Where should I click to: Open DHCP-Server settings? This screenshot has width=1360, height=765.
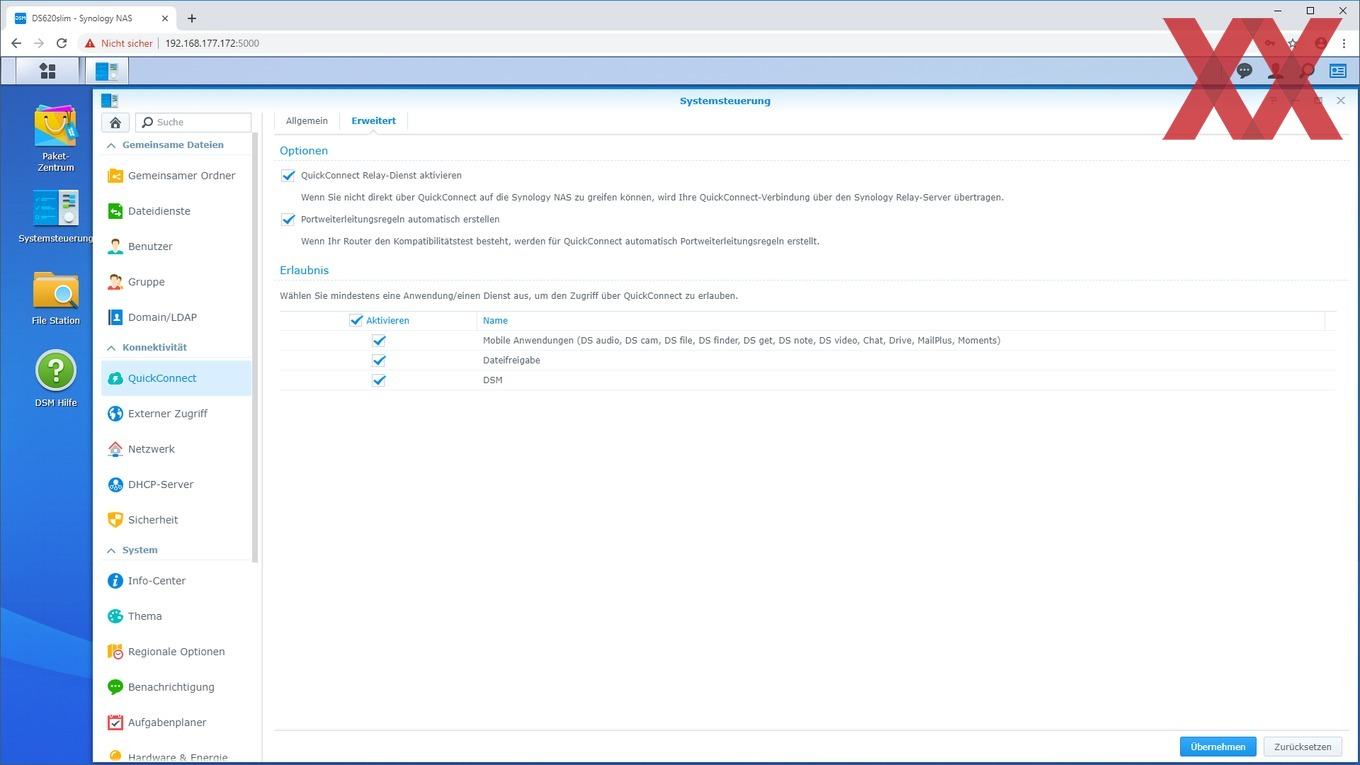click(x=176, y=484)
